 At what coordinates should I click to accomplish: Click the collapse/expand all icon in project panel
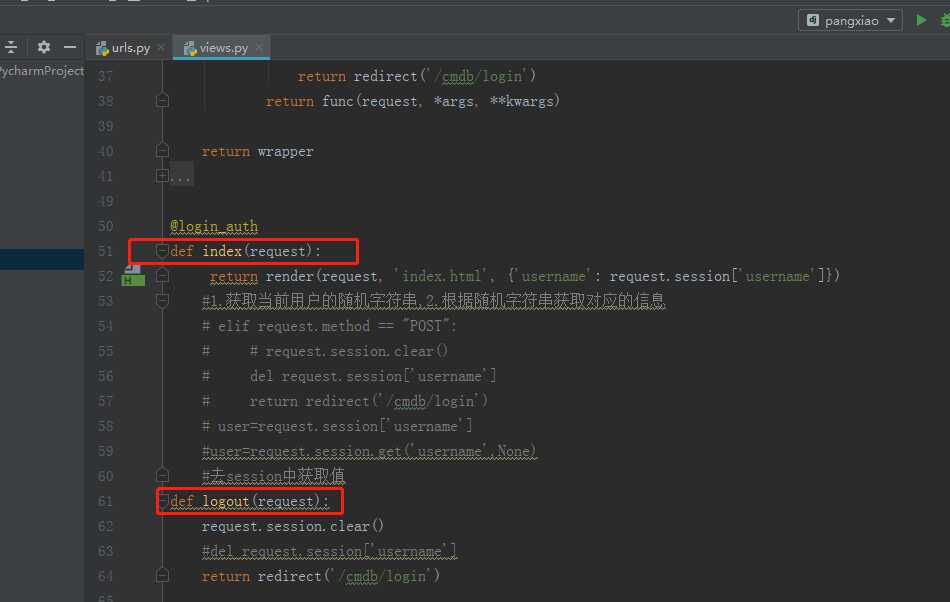(11, 47)
